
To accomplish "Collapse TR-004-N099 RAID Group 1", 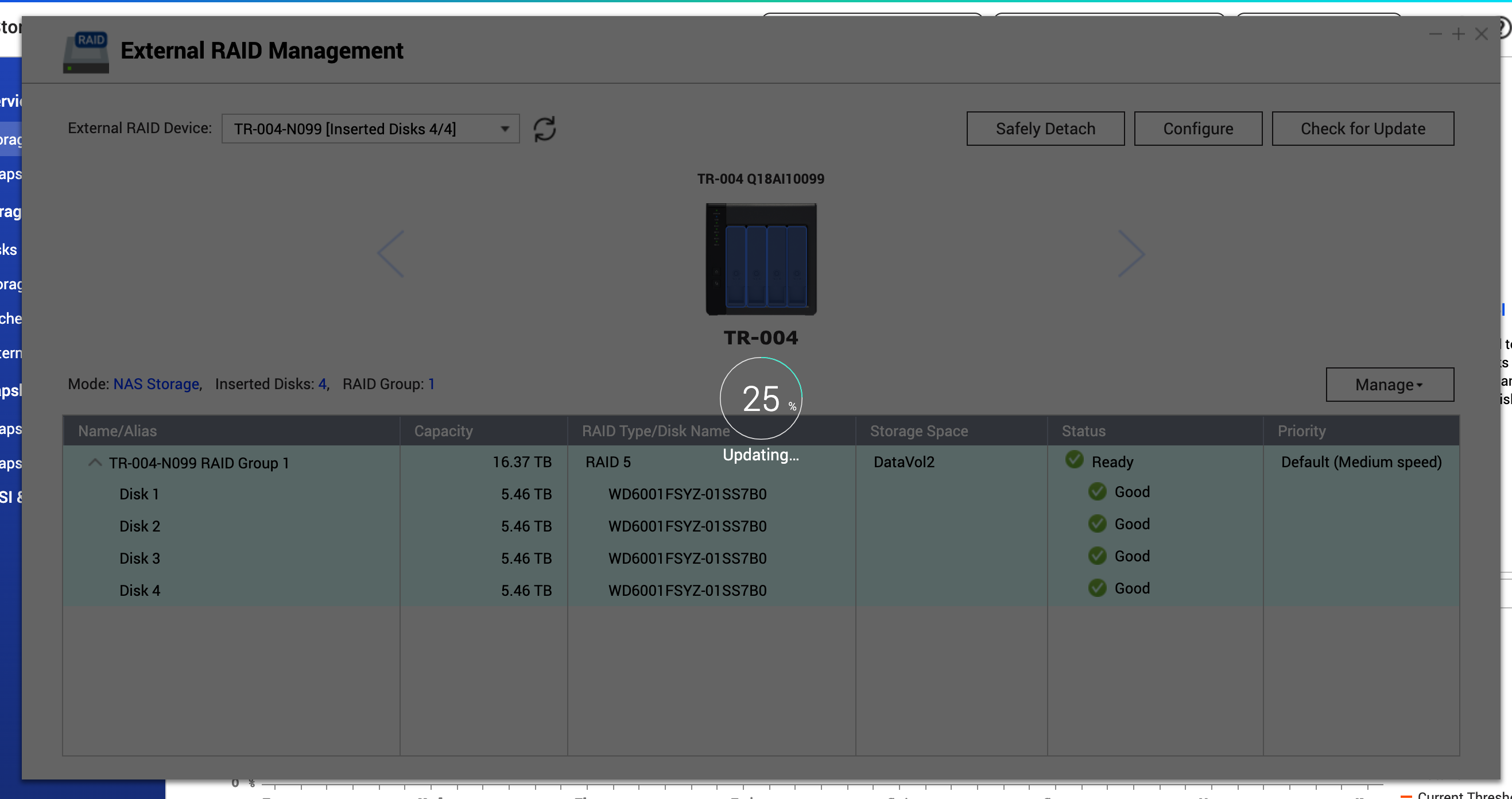I will [95, 463].
